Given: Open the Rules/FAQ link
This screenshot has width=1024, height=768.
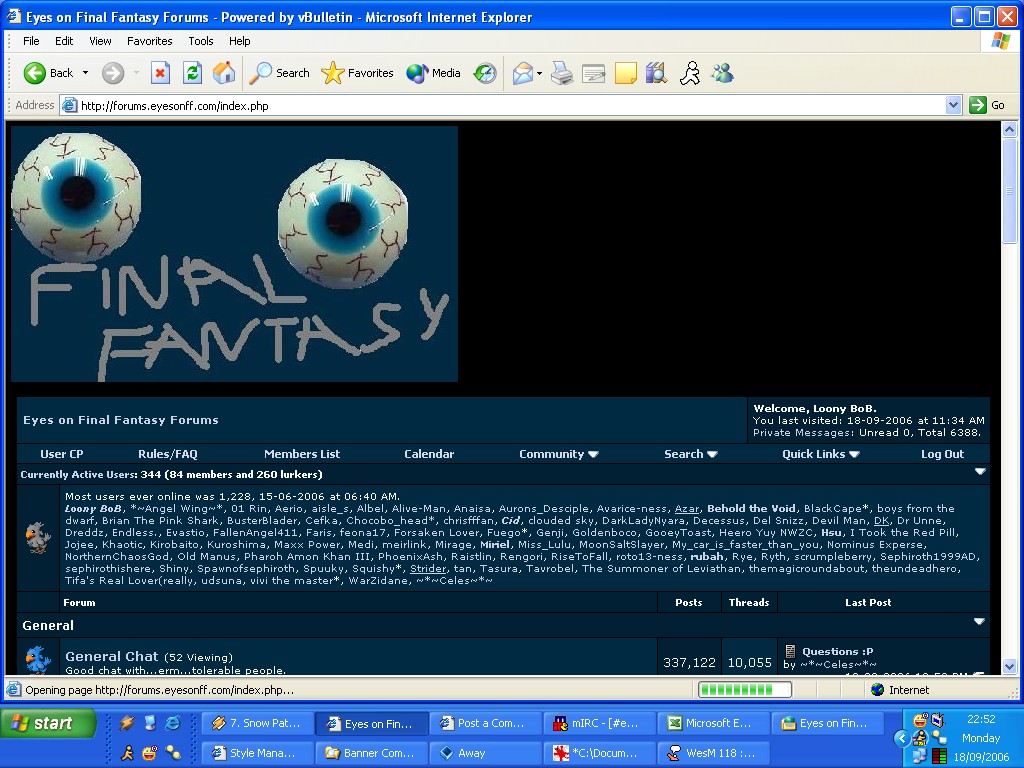Looking at the screenshot, I should click(168, 454).
